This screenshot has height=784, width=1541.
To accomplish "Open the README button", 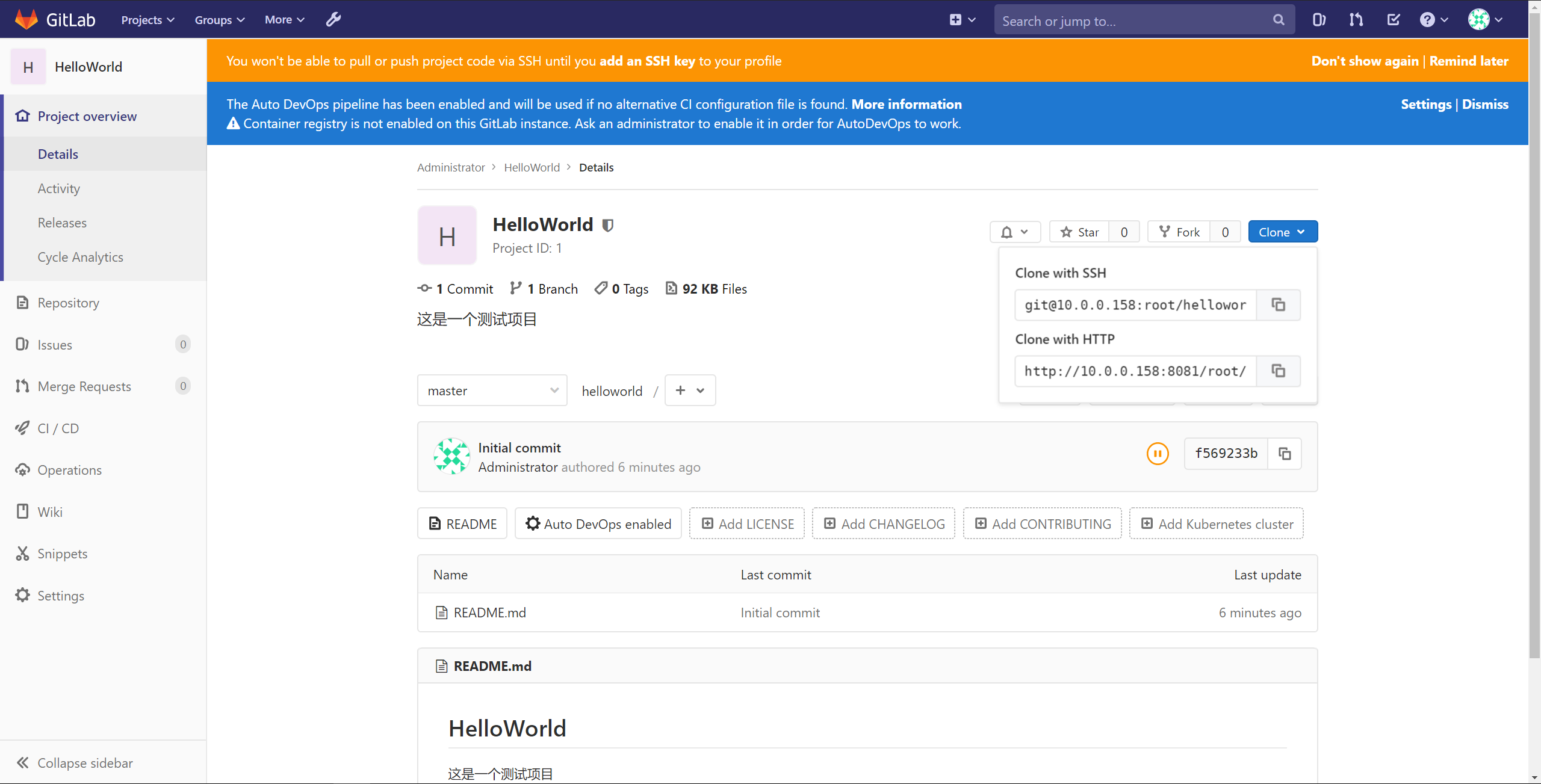I will coord(462,523).
